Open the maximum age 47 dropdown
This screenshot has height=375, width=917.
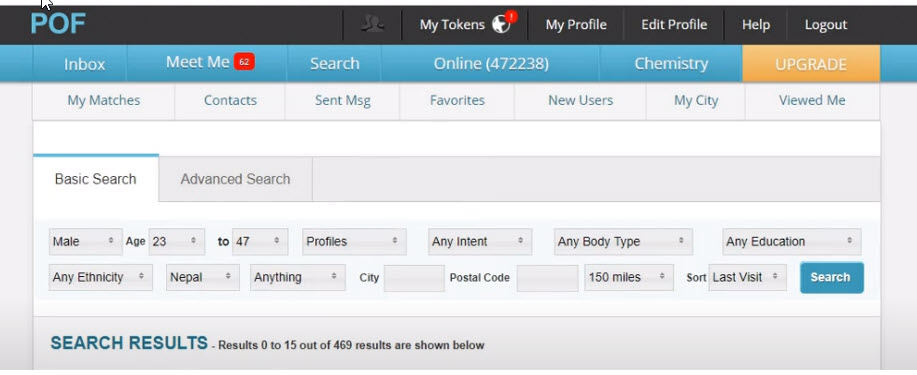click(x=260, y=242)
